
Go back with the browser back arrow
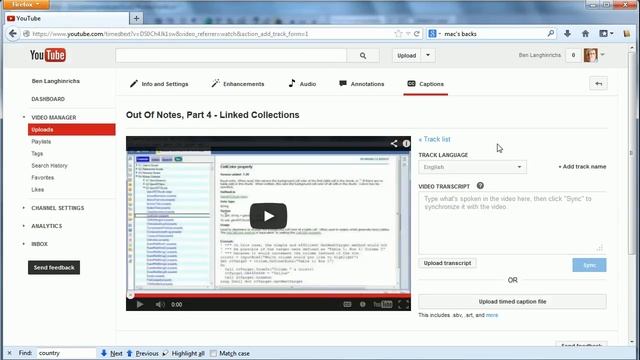tap(13, 34)
